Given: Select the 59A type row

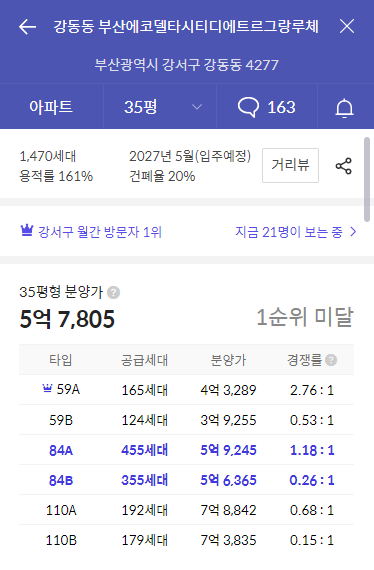Looking at the screenshot, I should click(x=186, y=390).
